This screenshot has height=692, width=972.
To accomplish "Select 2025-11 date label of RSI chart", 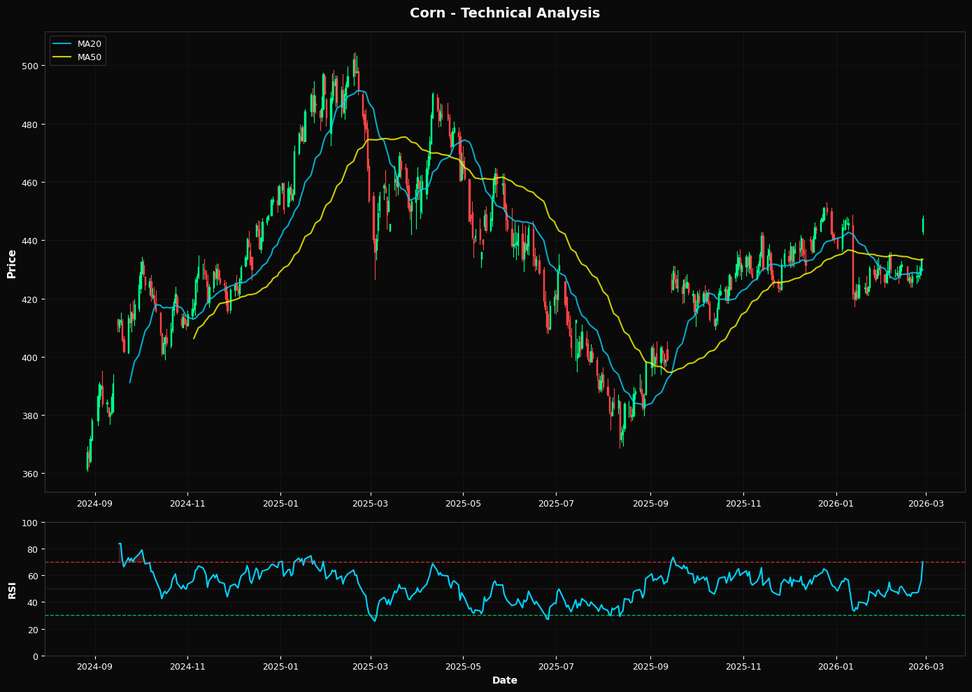I will 743,667.
